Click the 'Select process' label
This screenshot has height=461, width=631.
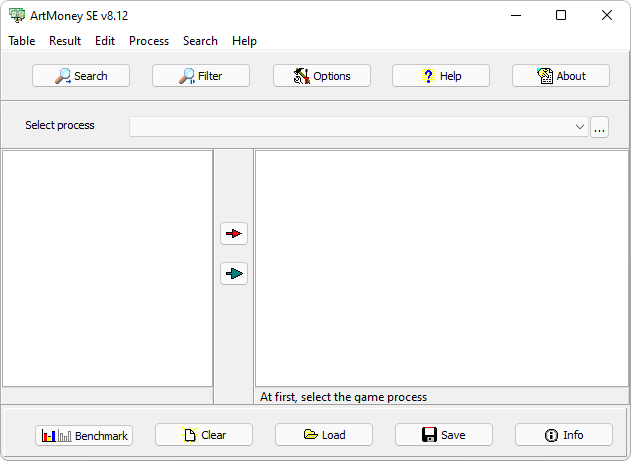(60, 125)
